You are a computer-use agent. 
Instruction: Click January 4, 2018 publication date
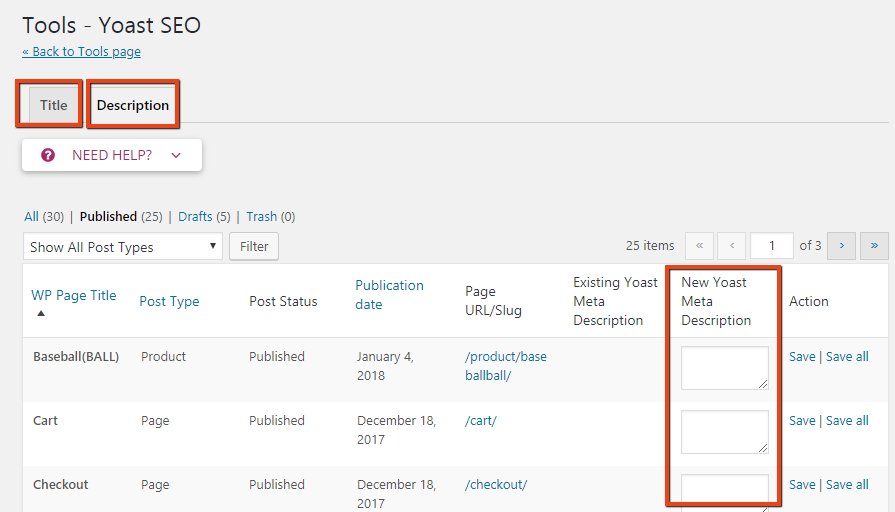pyautogui.click(x=385, y=366)
